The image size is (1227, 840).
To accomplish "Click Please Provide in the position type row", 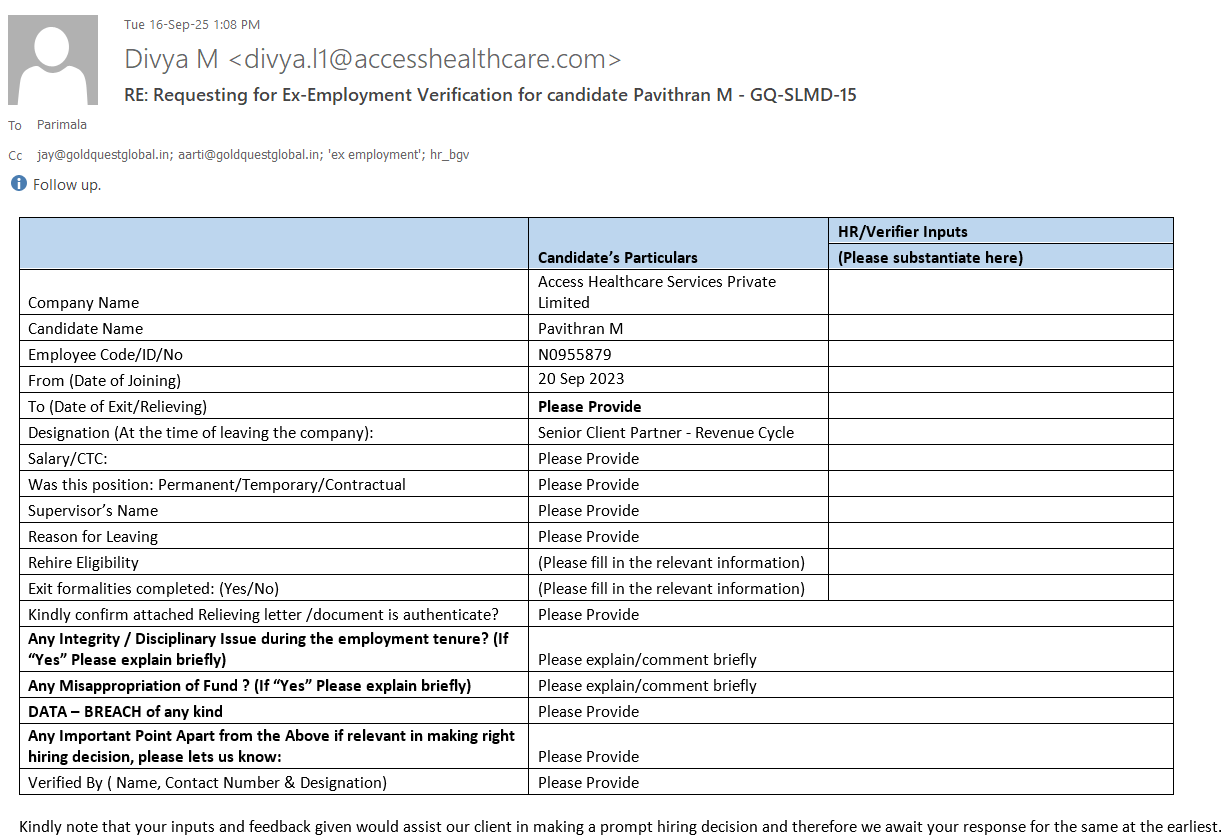I will (588, 484).
